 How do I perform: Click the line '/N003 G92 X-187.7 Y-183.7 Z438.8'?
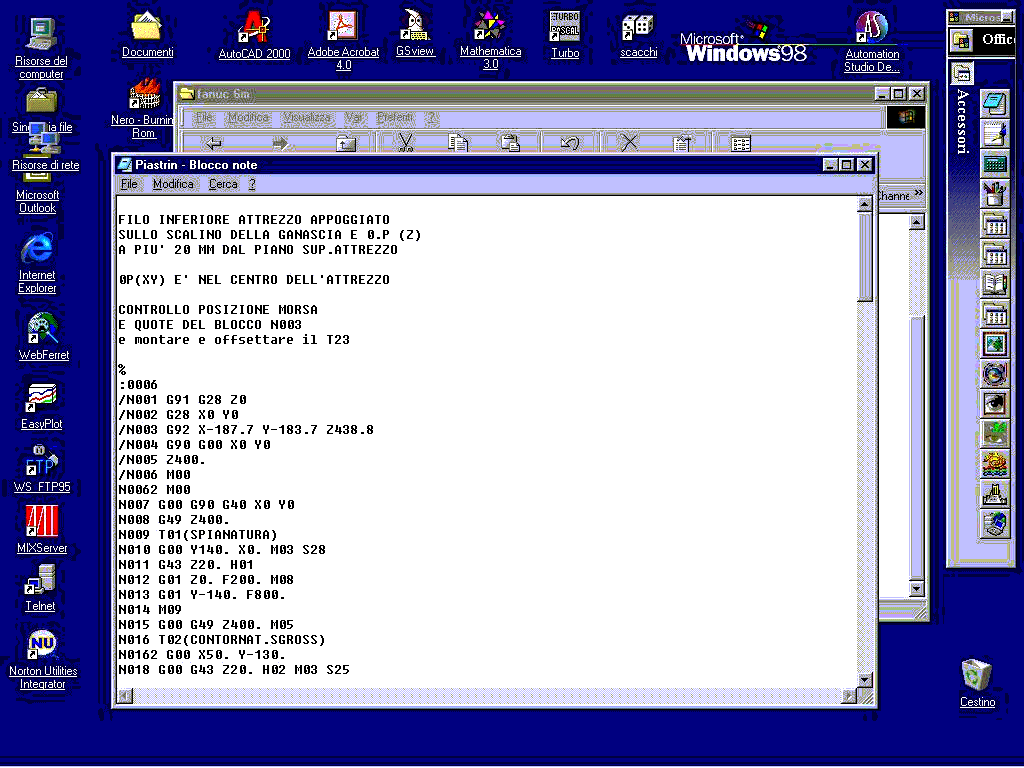click(246, 430)
